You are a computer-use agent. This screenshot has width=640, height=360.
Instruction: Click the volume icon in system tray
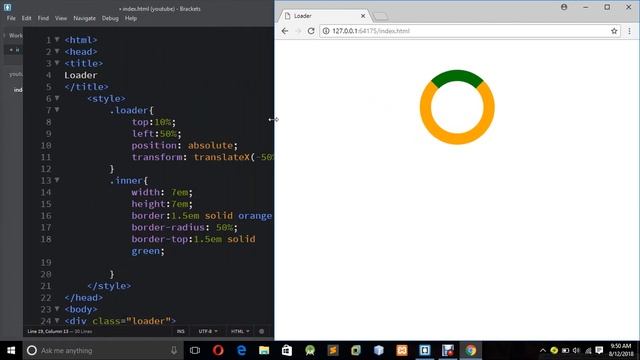click(x=576, y=350)
